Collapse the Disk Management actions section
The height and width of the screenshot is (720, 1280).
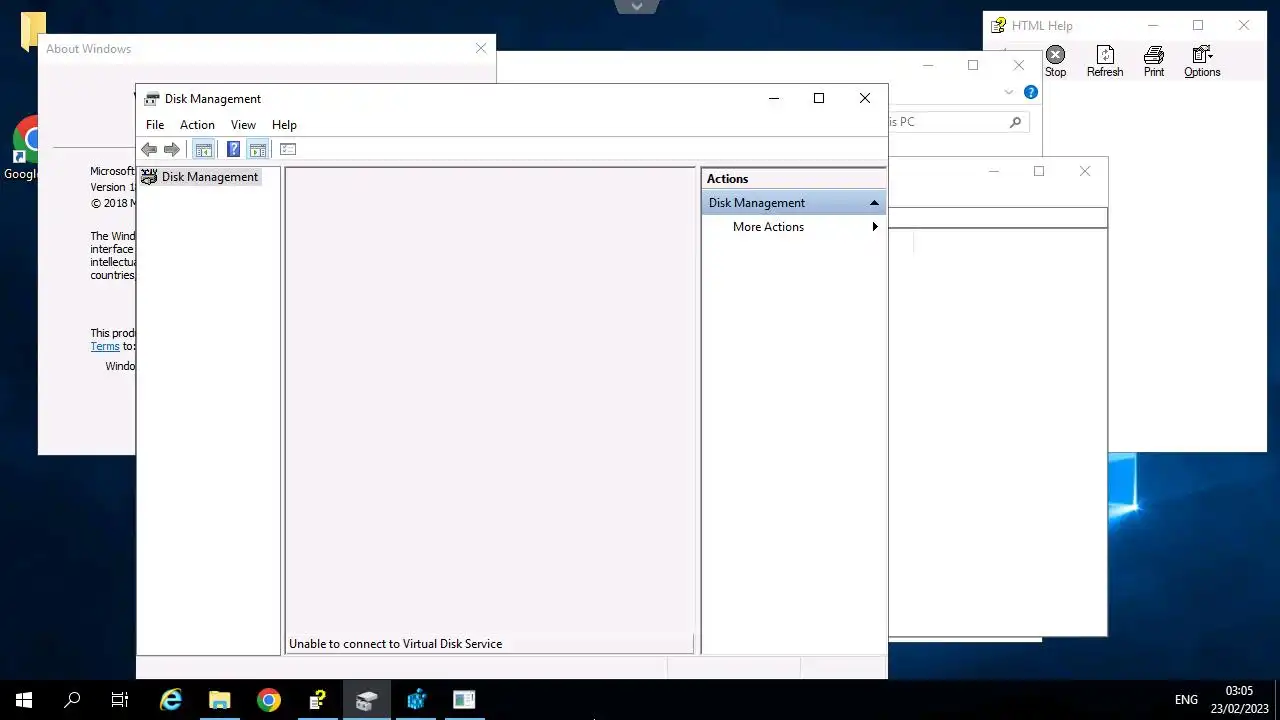pyautogui.click(x=874, y=203)
